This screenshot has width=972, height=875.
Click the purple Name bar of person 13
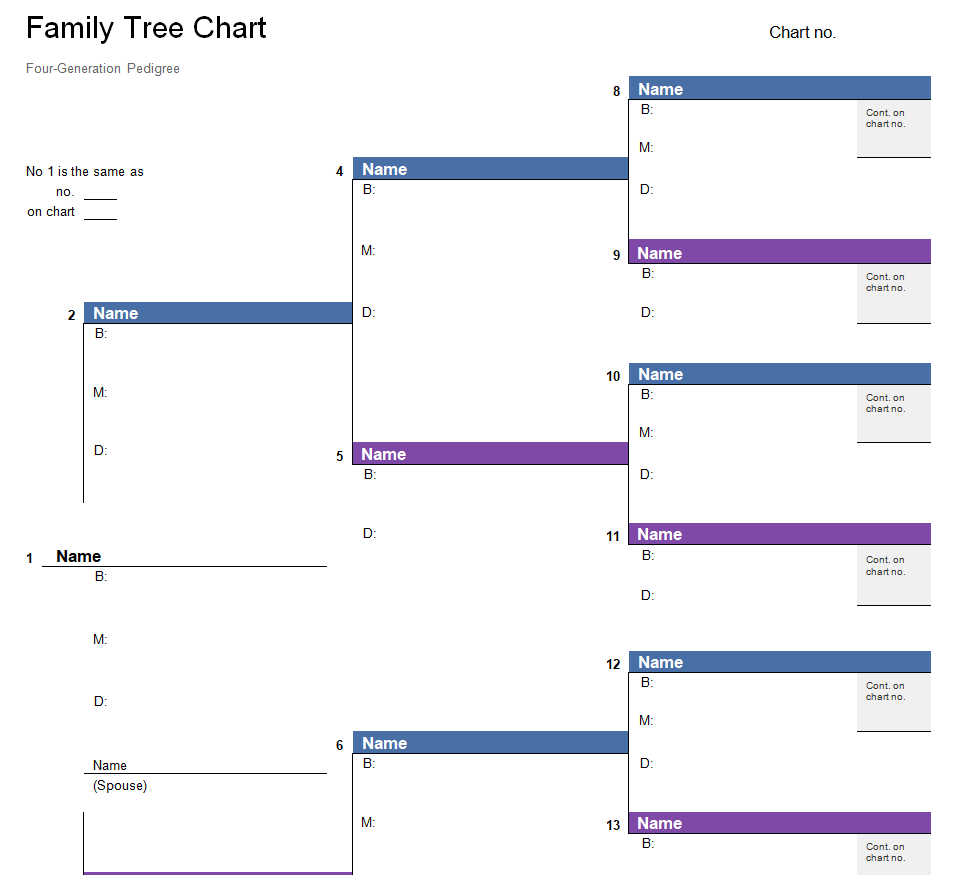click(x=779, y=823)
